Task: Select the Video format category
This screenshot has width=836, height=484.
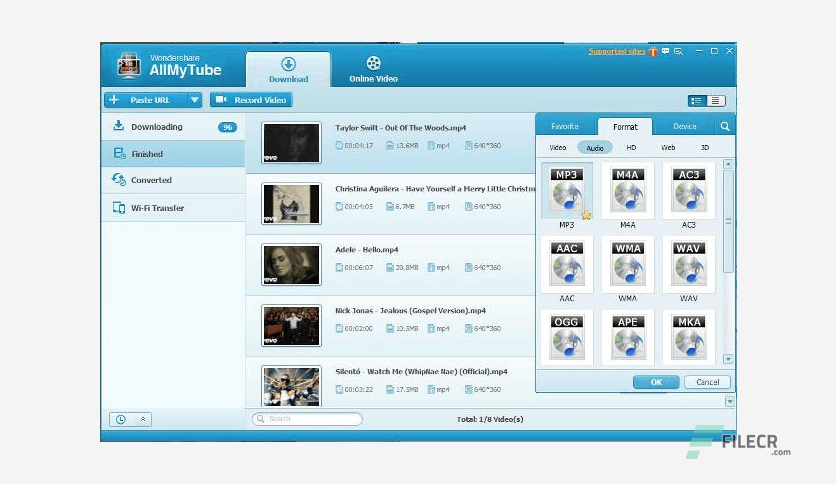Action: pyautogui.click(x=558, y=148)
